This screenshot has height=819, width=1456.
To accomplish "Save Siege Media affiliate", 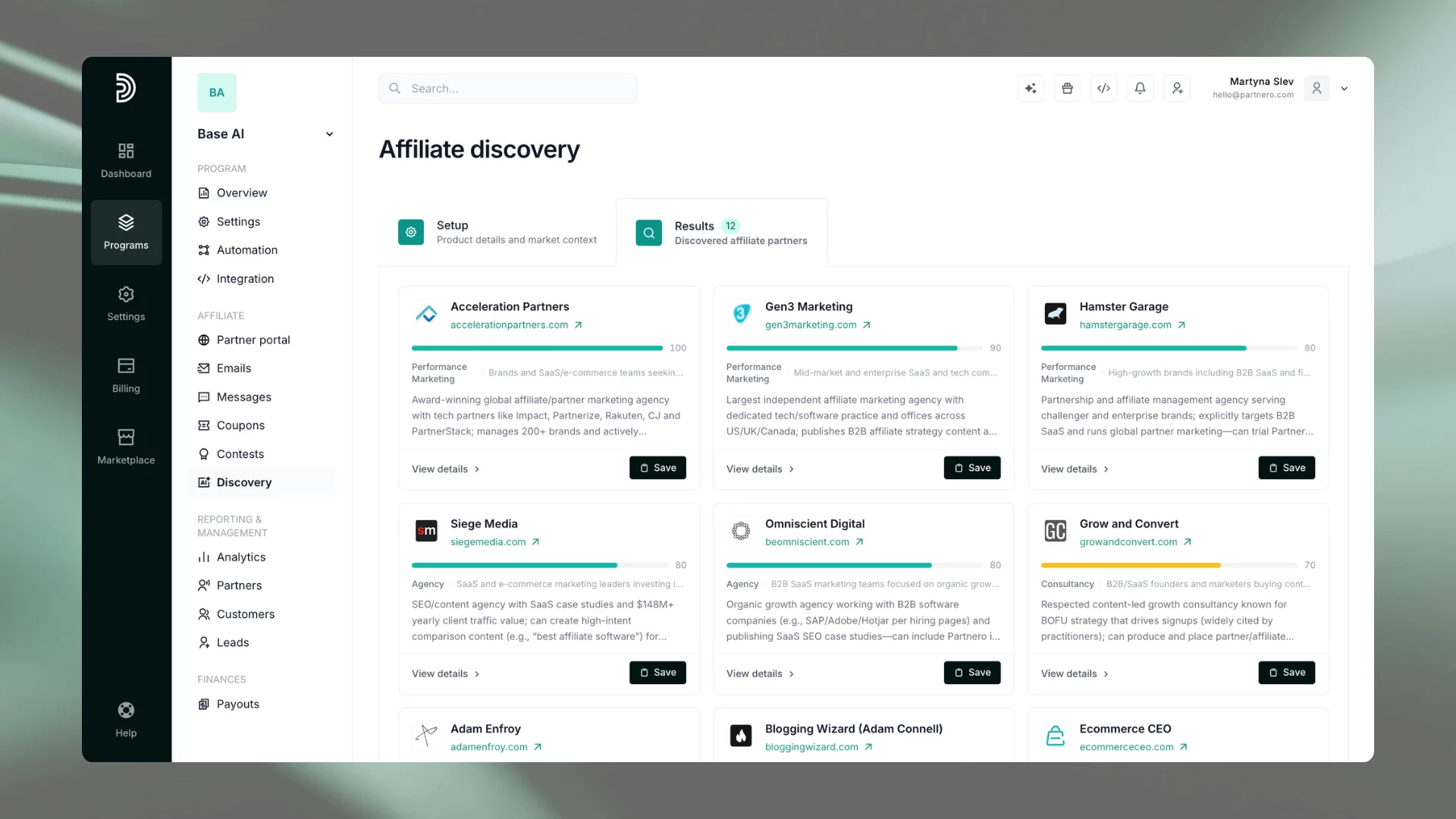I will point(657,673).
